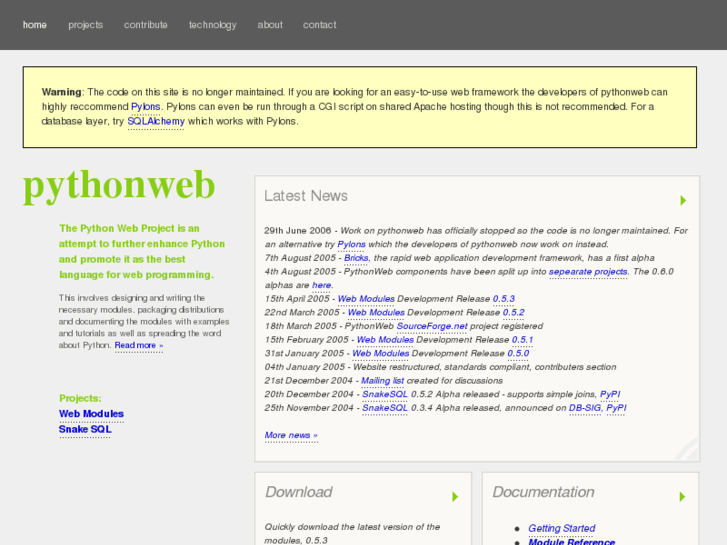
Task: Open PyPI link in 25th November entry
Action: pos(617,408)
